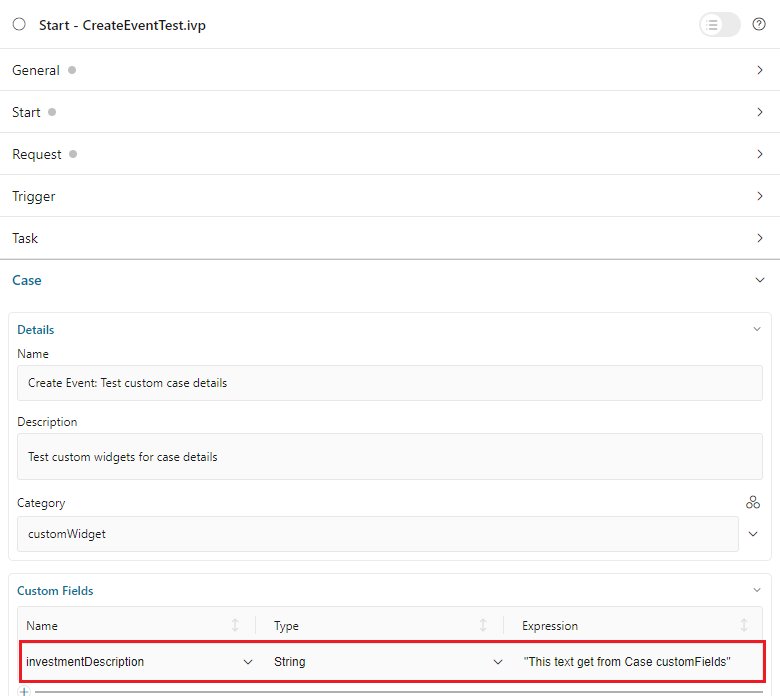Sort custom fields by Type column
Screen dimensions: 780x696
pyautogui.click(x=483, y=625)
